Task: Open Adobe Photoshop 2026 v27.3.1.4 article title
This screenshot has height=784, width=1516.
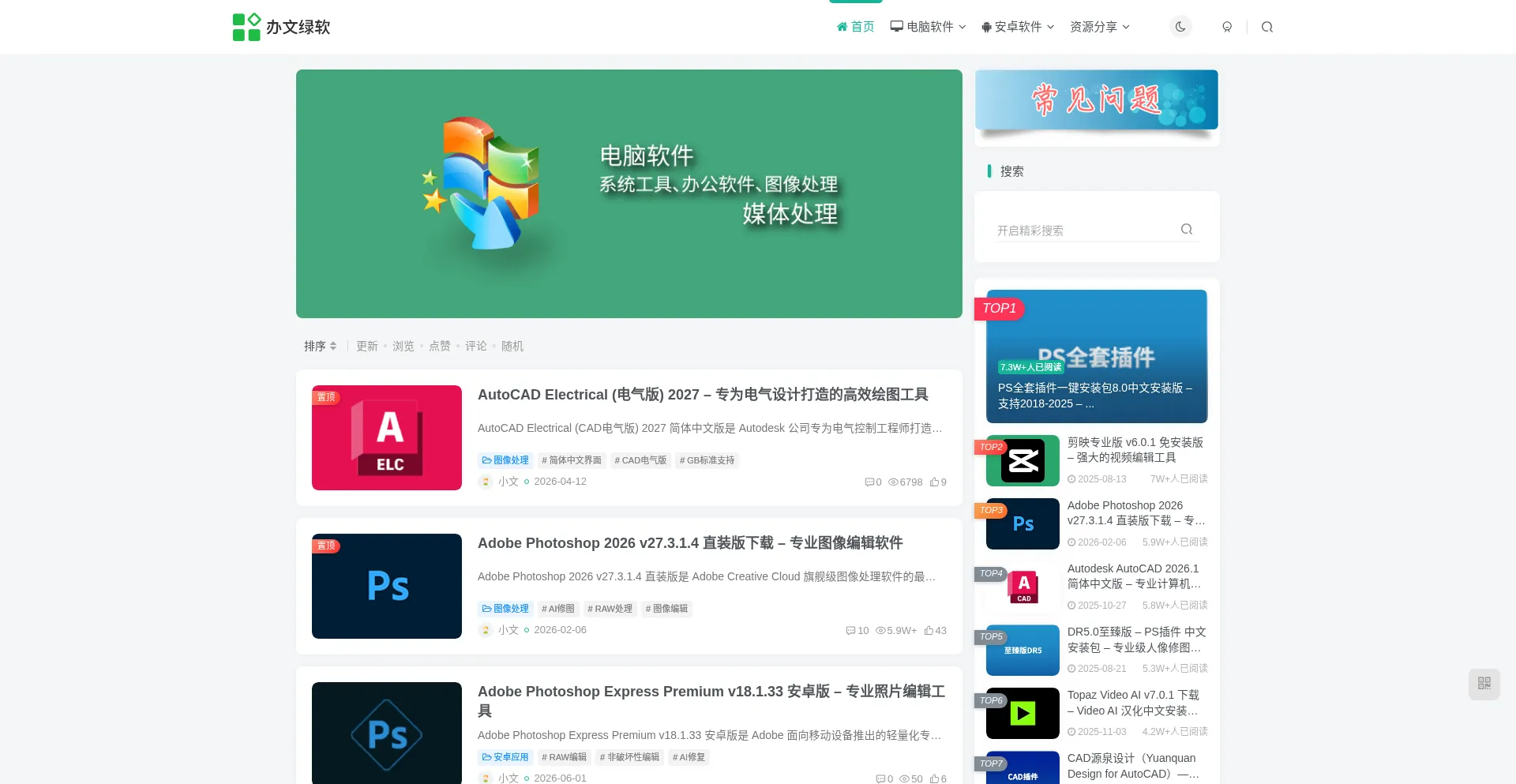Action: click(x=690, y=543)
